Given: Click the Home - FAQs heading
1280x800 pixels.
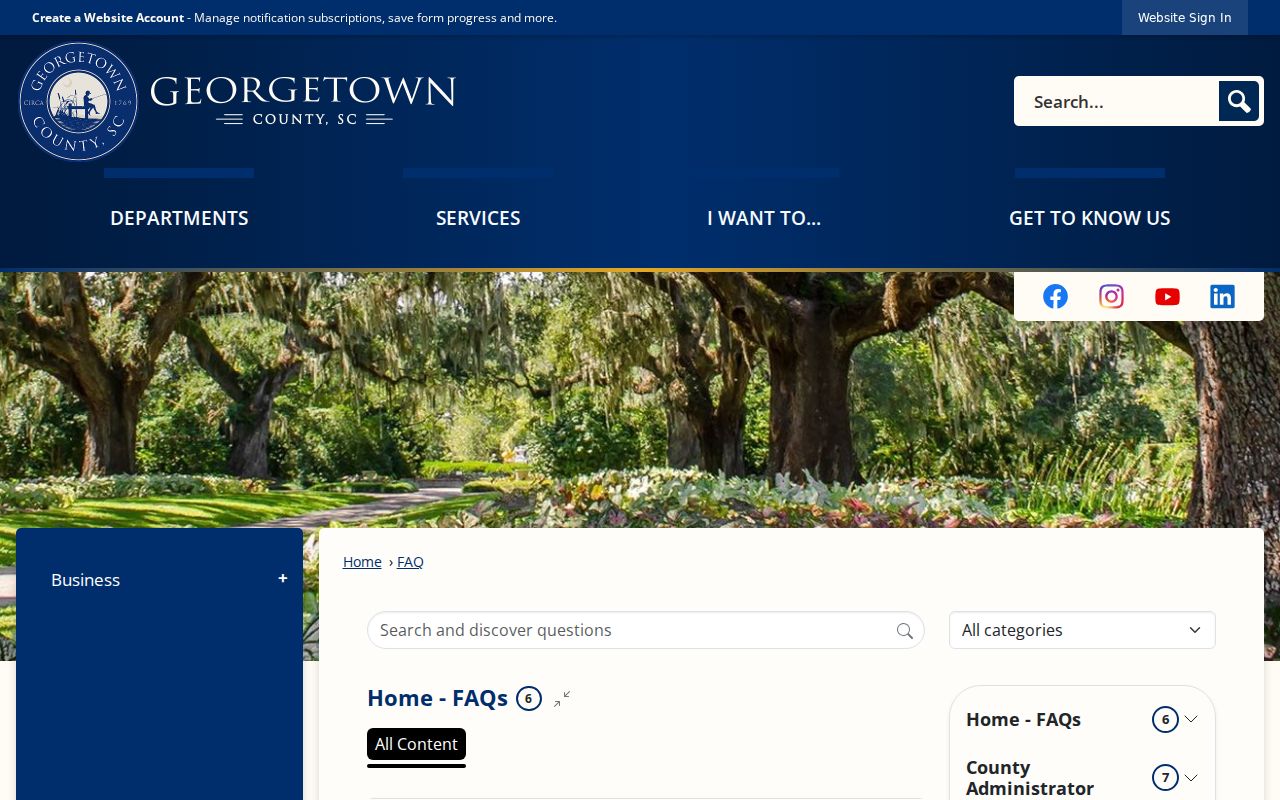Looking at the screenshot, I should pyautogui.click(x=437, y=698).
